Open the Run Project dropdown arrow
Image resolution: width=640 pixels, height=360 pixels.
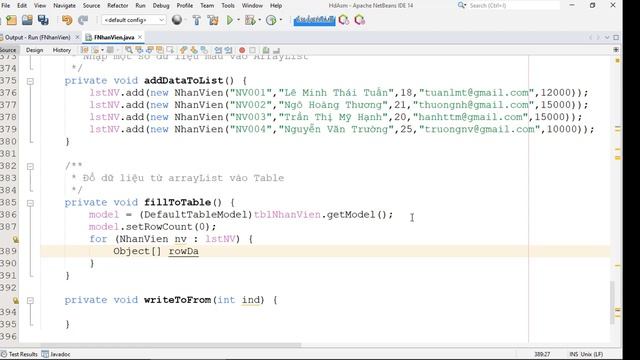click(x=238, y=20)
